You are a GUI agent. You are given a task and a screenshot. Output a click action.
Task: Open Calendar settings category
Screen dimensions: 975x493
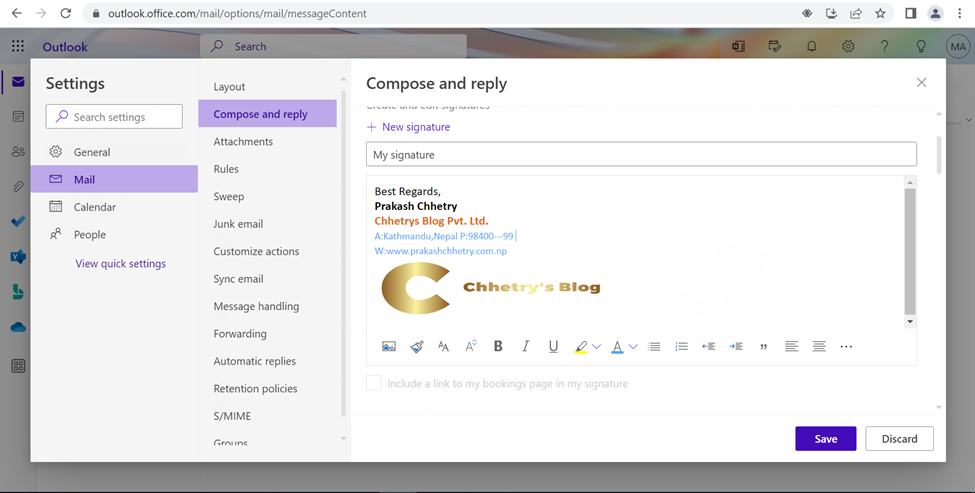[114, 206]
